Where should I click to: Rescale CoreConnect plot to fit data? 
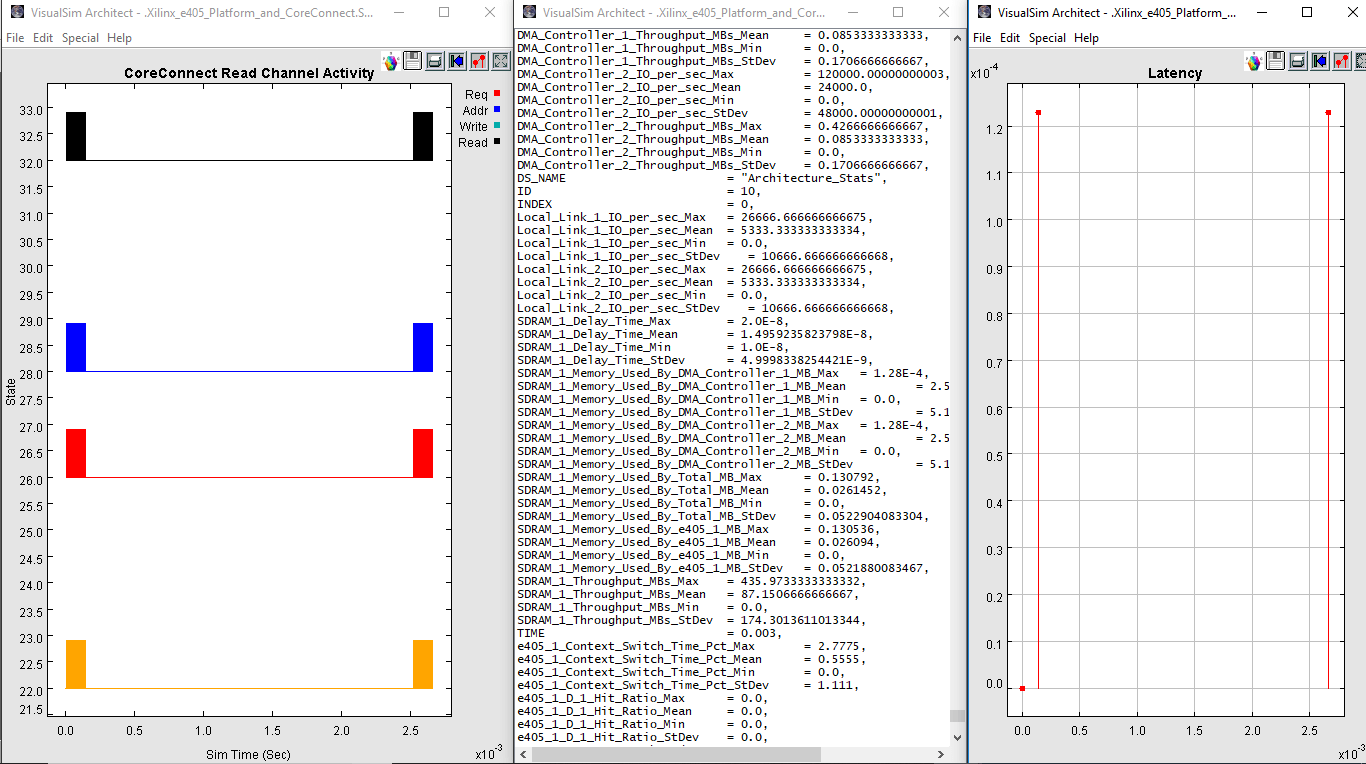[x=501, y=61]
